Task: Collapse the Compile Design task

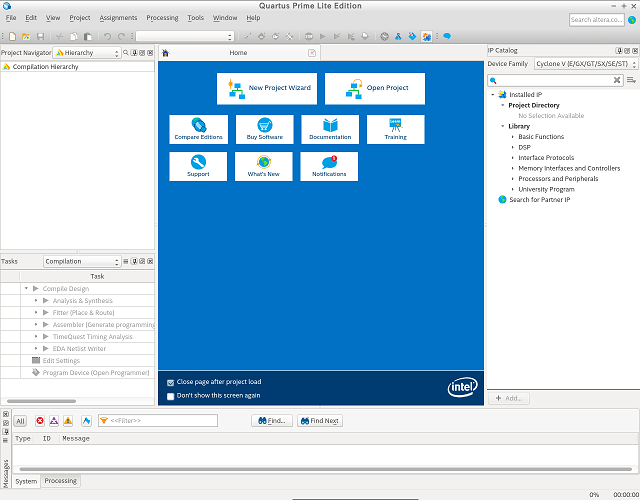Action: tap(26, 289)
